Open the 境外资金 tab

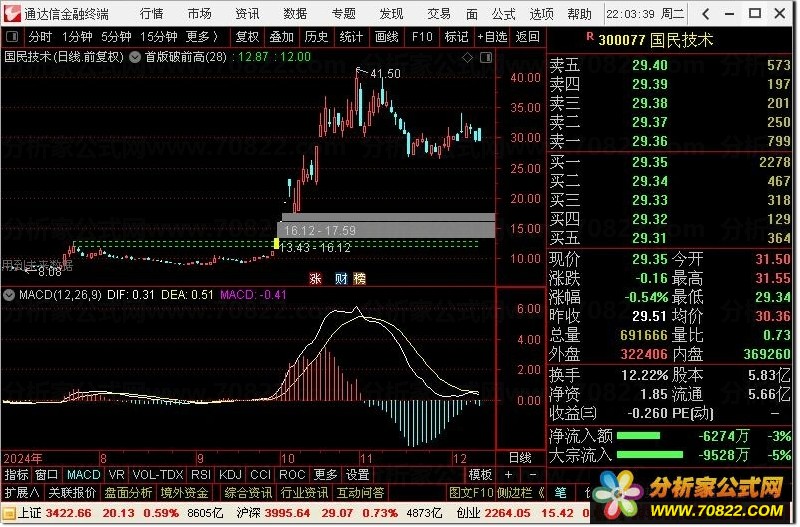click(x=184, y=493)
